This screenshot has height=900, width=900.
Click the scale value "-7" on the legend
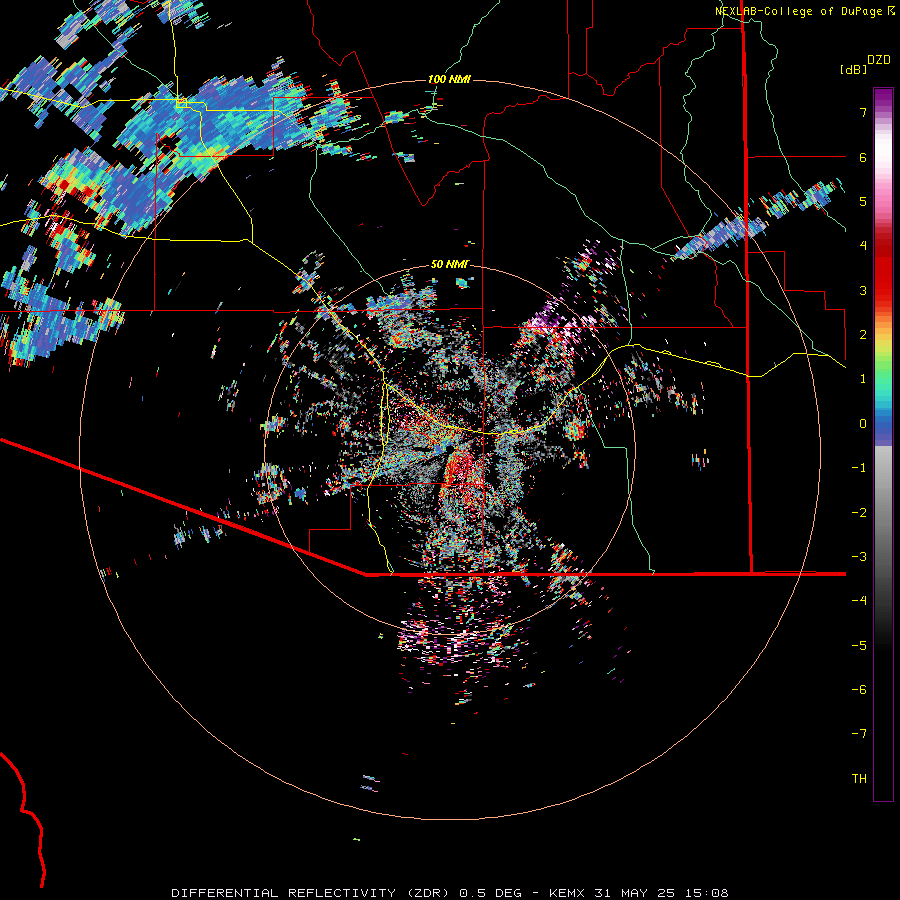tap(859, 734)
